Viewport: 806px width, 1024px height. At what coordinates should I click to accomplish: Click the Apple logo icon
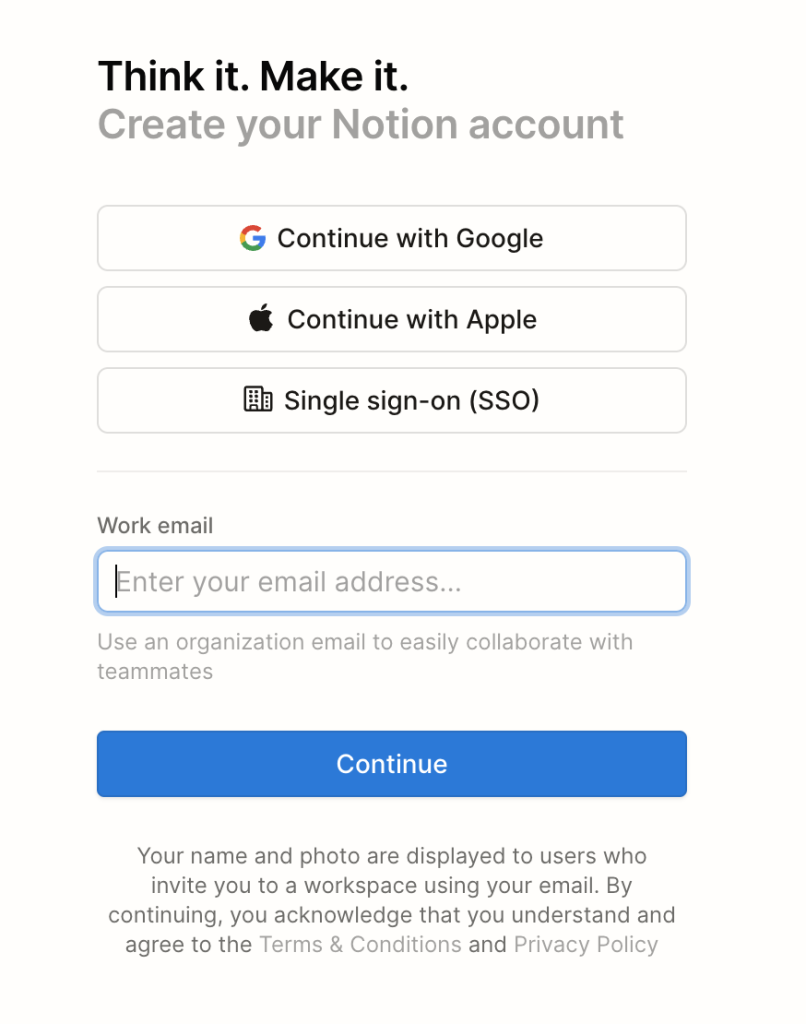point(261,319)
